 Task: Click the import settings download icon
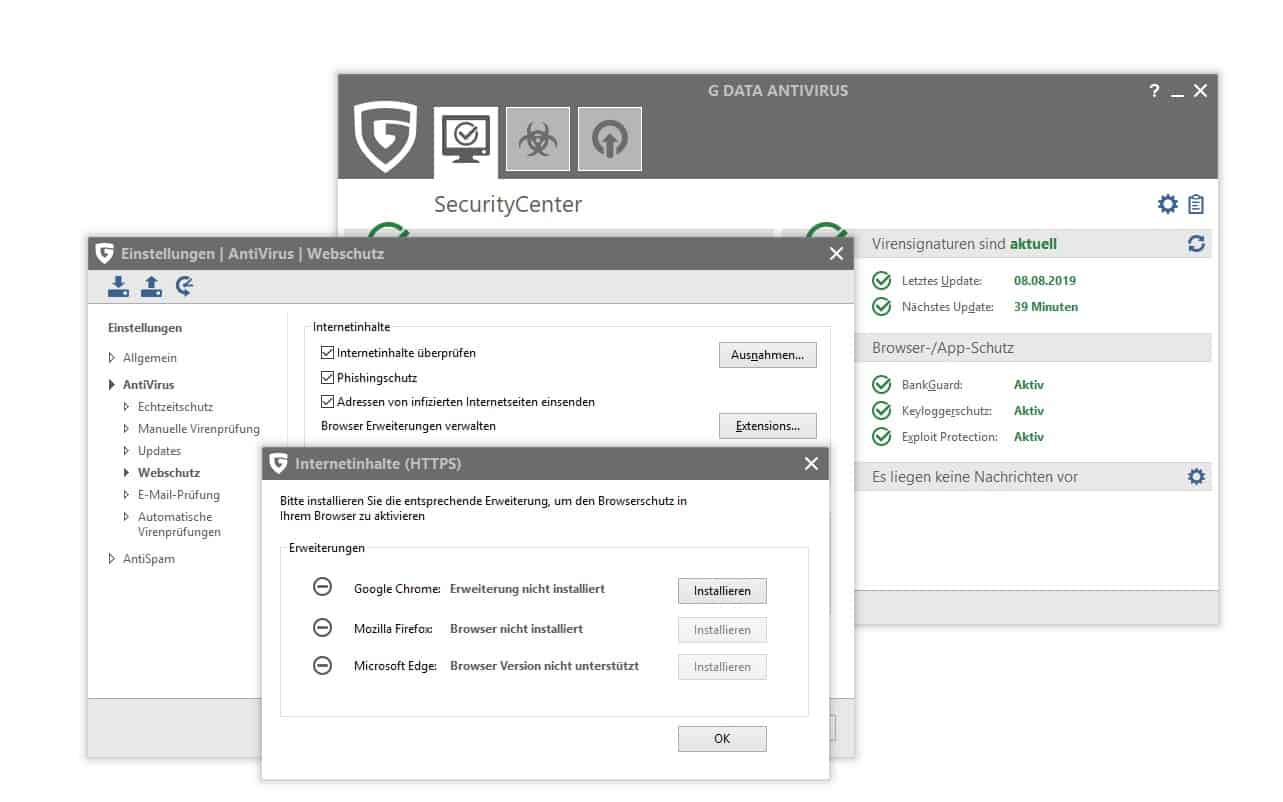[118, 287]
